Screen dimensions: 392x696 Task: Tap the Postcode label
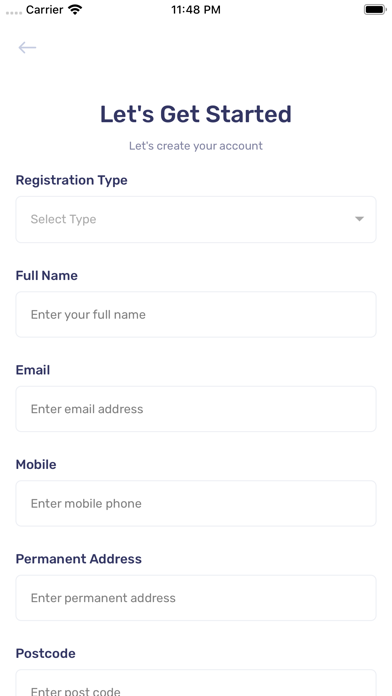[x=45, y=653]
